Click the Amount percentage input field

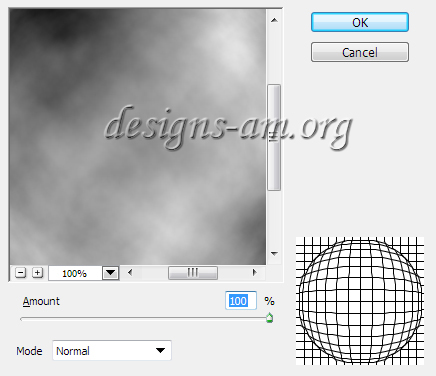tap(241, 301)
